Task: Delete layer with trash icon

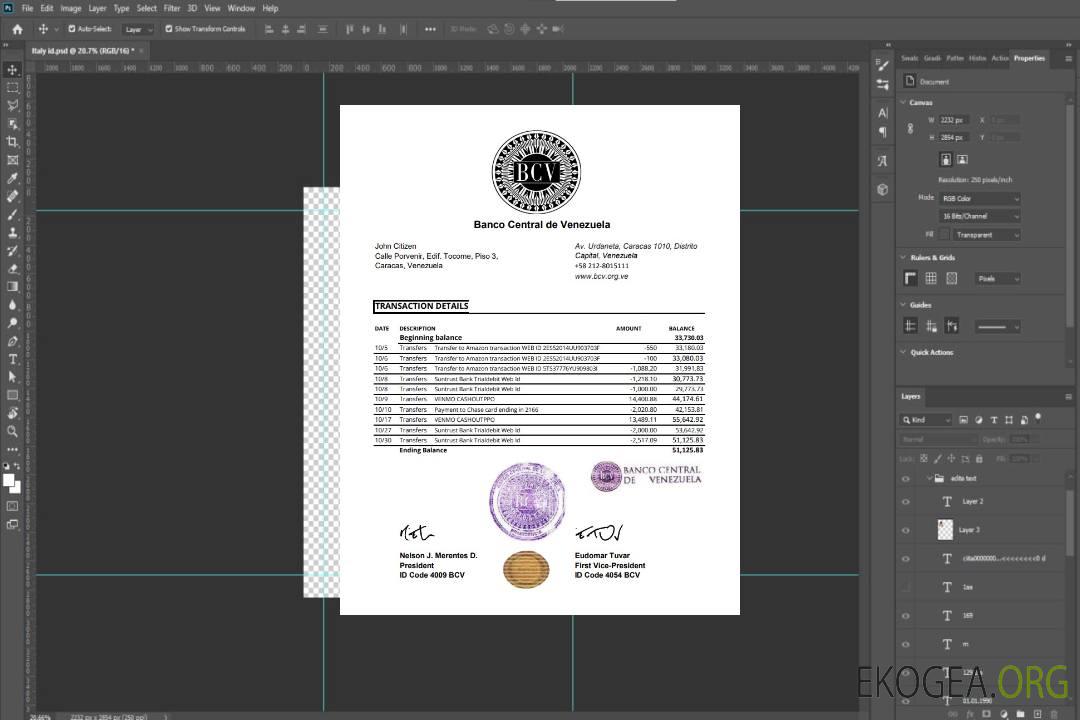Action: (x=1054, y=714)
